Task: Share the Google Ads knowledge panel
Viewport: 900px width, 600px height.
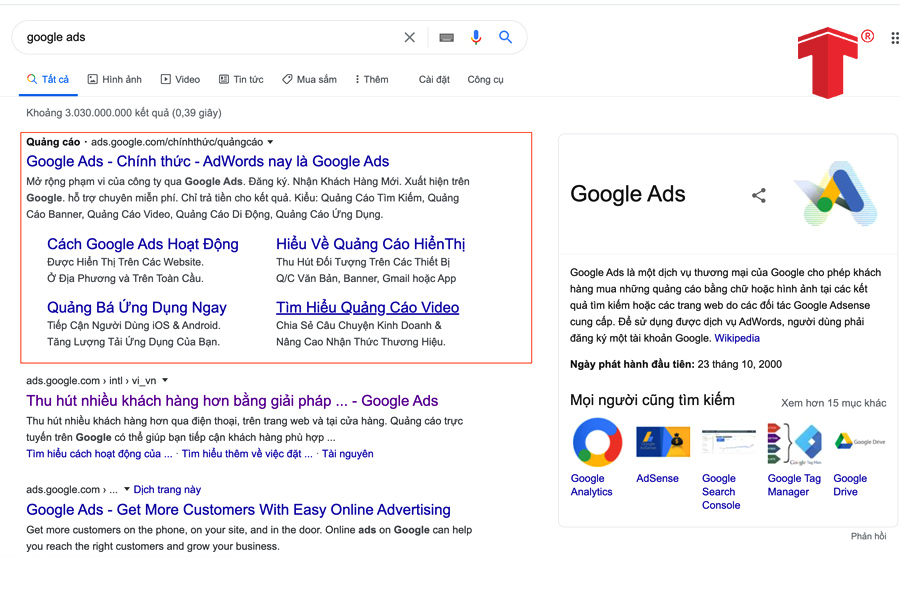Action: (759, 195)
